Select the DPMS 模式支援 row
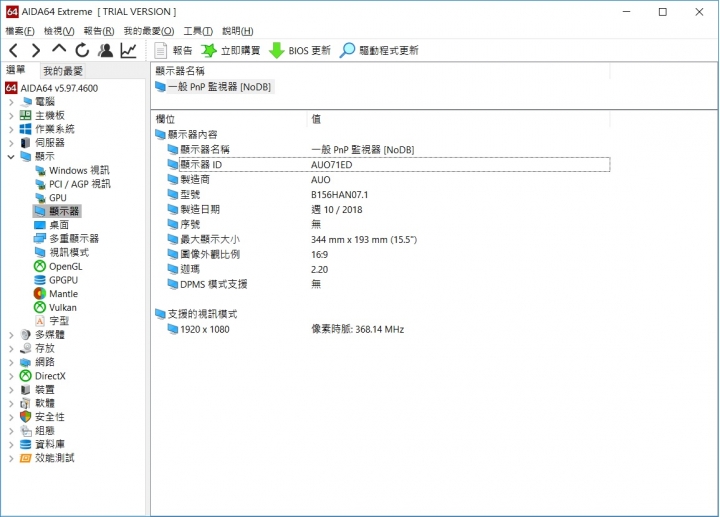Viewport: 720px width, 517px height. [x=388, y=284]
